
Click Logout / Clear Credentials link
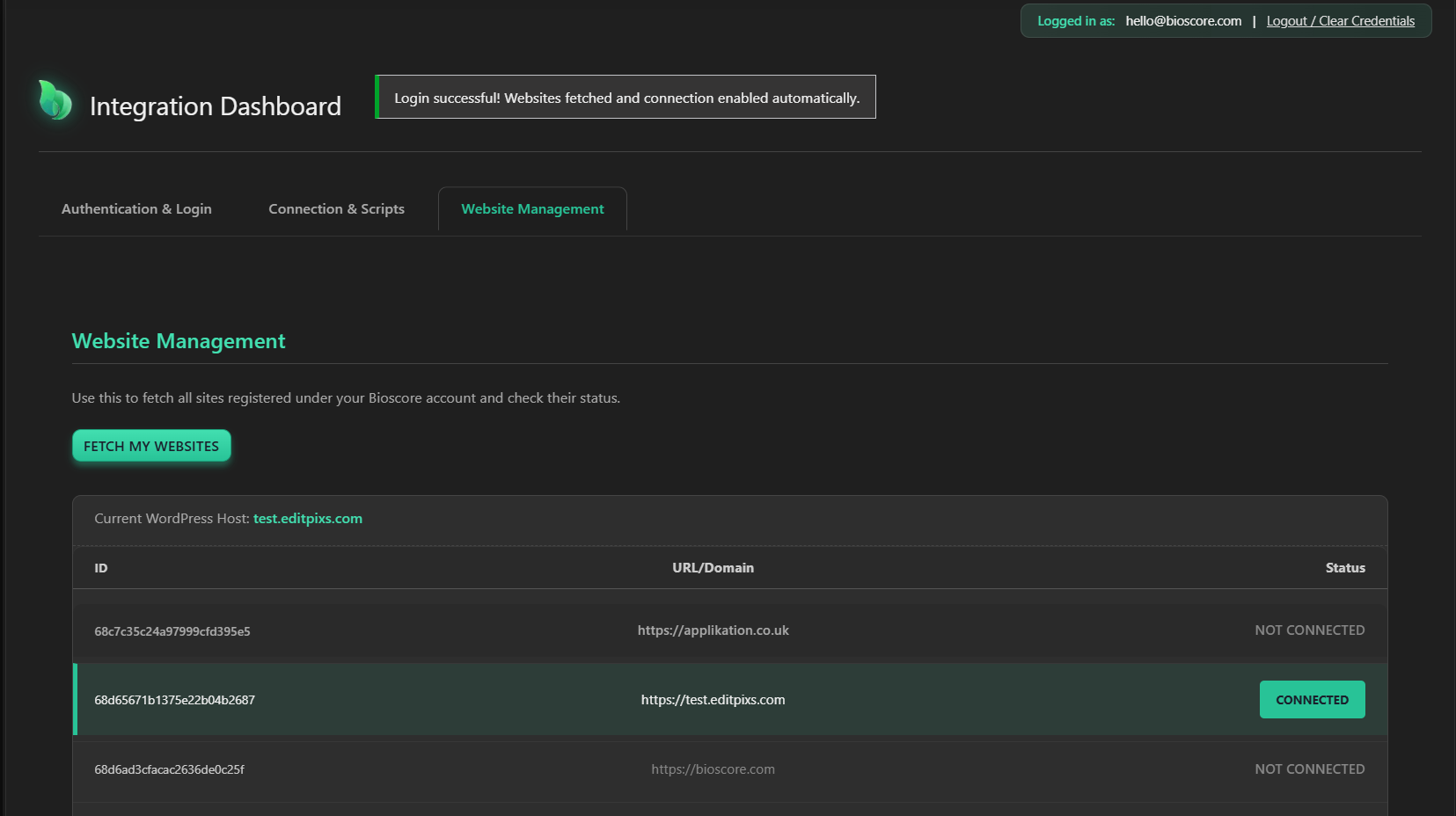click(x=1341, y=21)
